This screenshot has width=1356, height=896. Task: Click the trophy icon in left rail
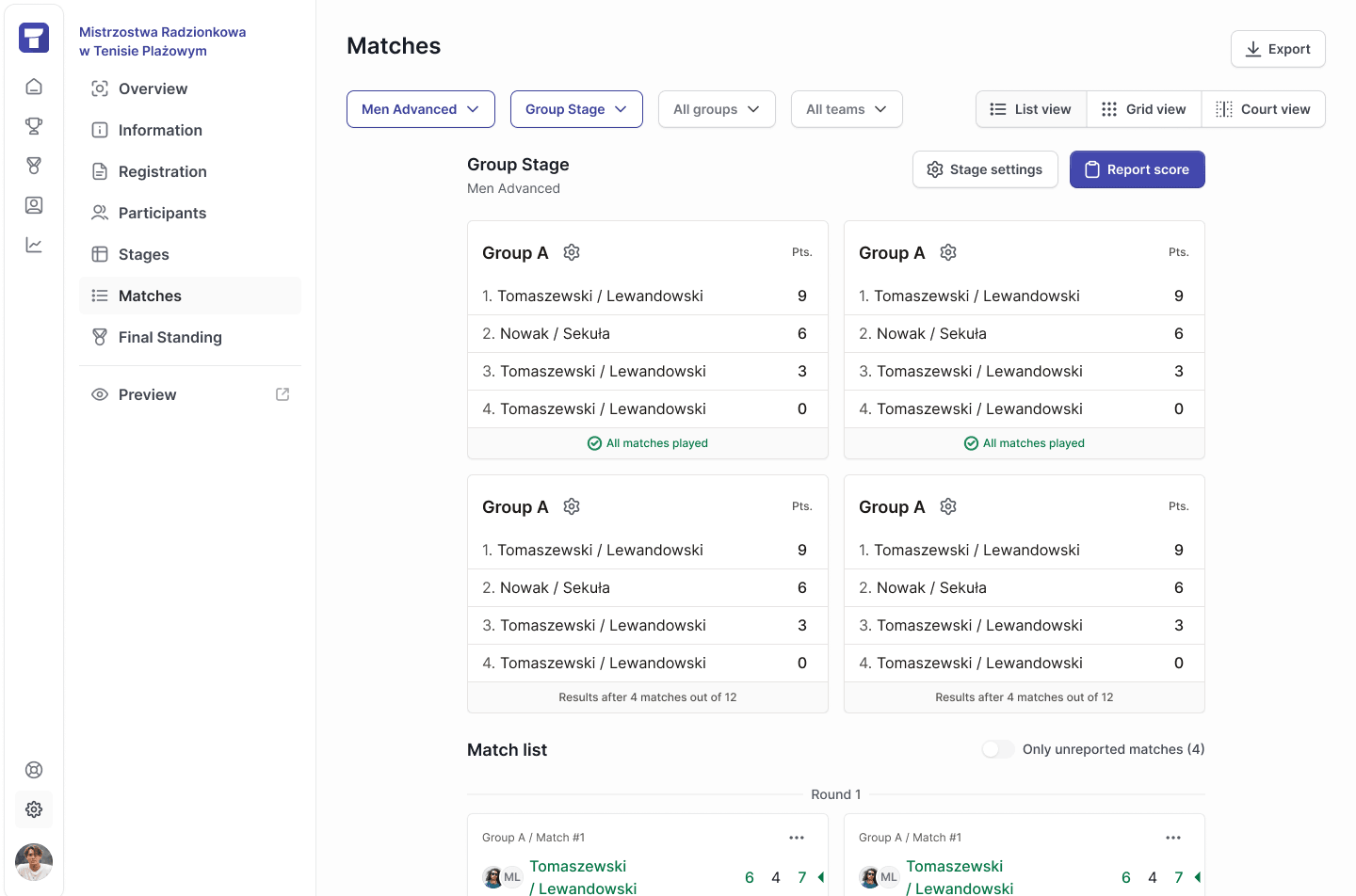[x=34, y=126]
